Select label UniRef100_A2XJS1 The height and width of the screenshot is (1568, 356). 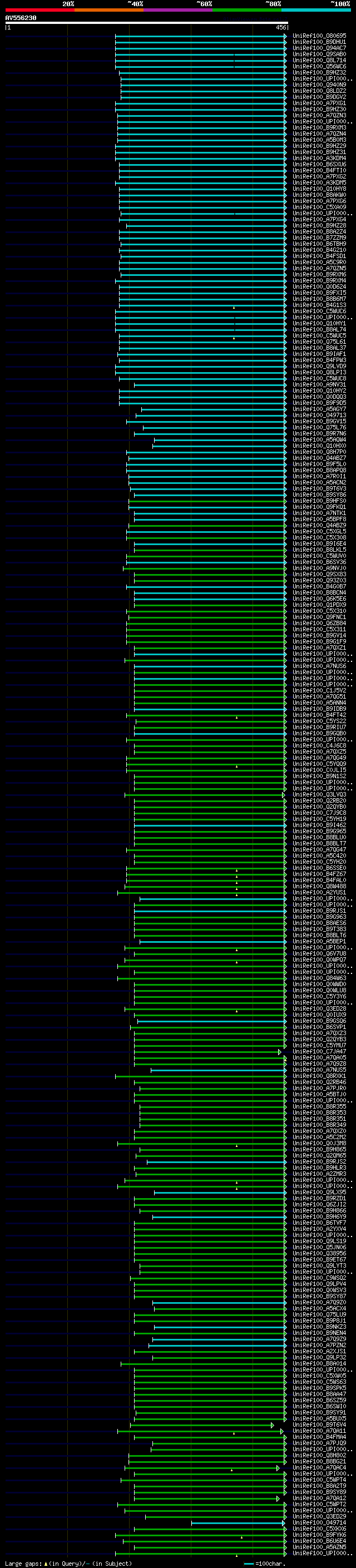coord(319,1351)
